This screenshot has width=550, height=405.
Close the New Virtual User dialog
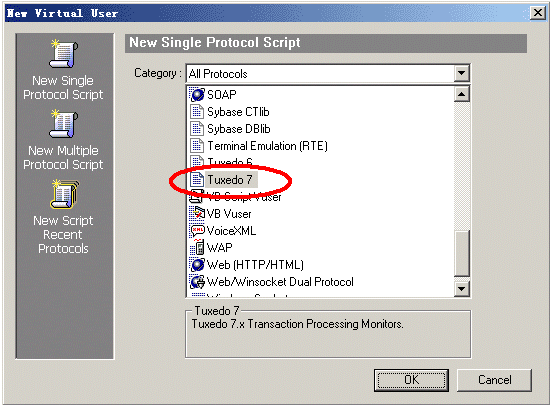pos(537,13)
